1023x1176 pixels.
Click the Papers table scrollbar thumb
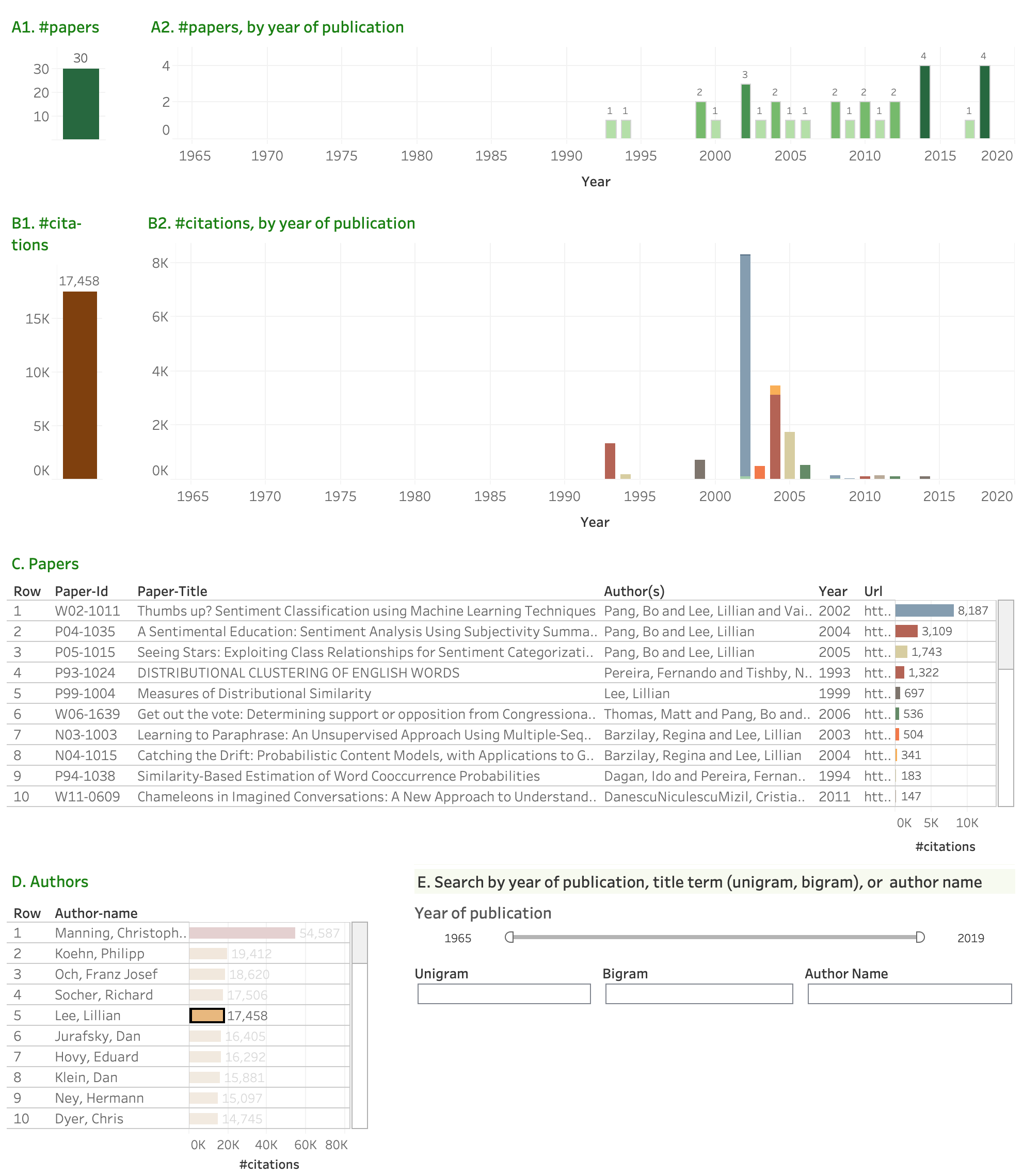click(1005, 635)
